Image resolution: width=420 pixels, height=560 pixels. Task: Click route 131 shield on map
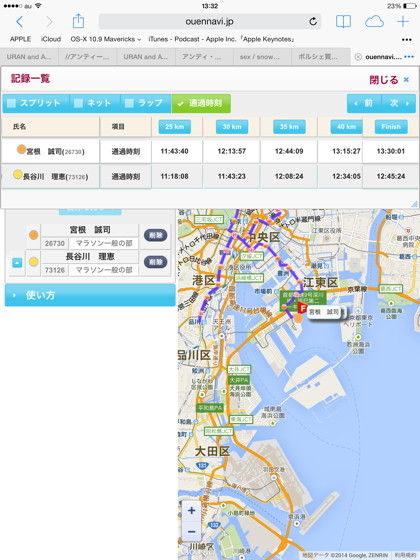click(202, 465)
